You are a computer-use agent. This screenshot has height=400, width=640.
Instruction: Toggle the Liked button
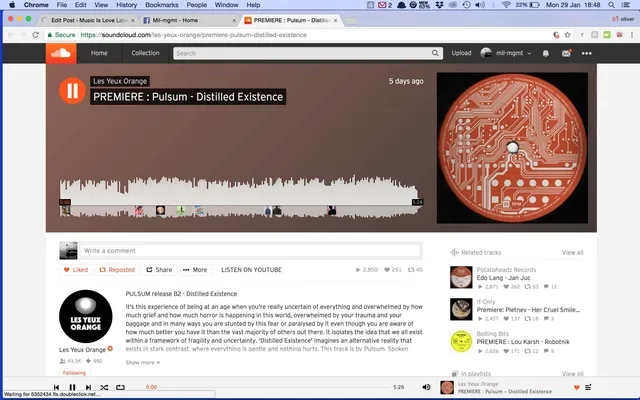(76, 270)
